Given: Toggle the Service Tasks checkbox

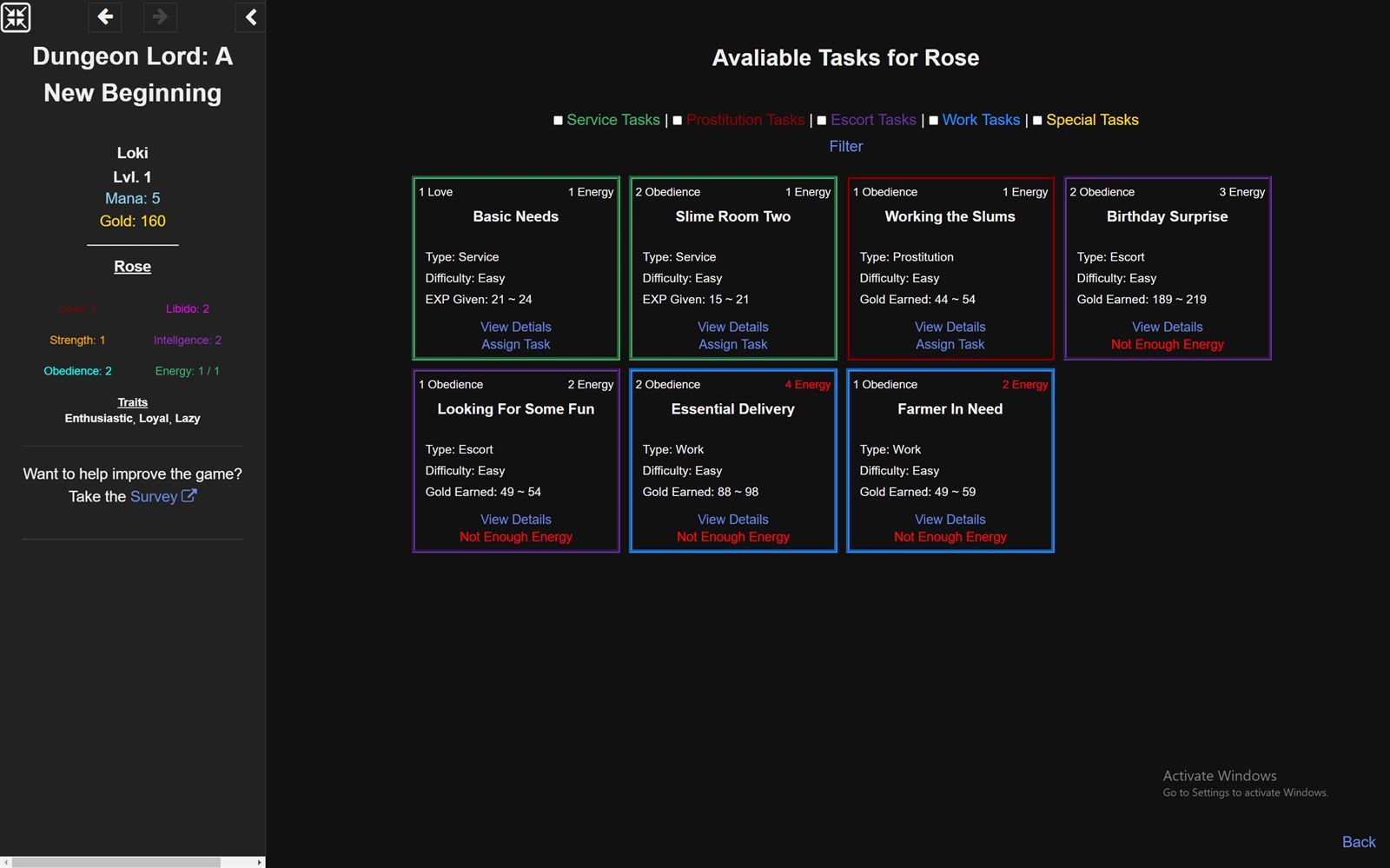Looking at the screenshot, I should click(x=558, y=121).
